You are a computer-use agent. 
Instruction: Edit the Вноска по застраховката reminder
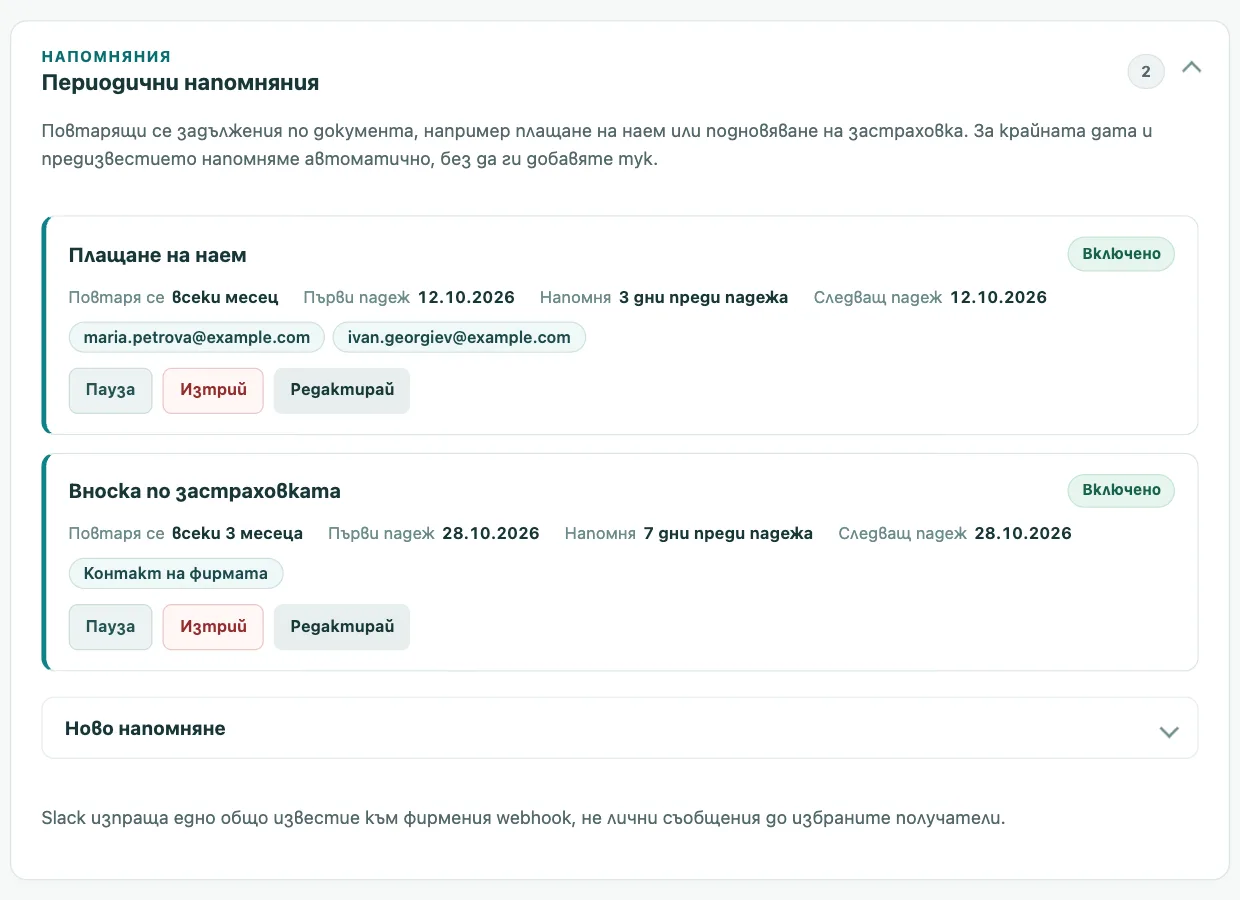point(342,627)
